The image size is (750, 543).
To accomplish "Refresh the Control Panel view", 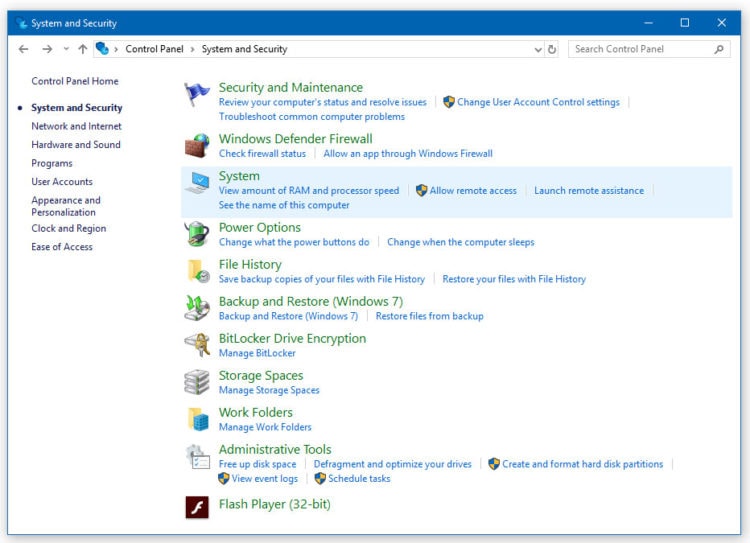I will pos(553,49).
